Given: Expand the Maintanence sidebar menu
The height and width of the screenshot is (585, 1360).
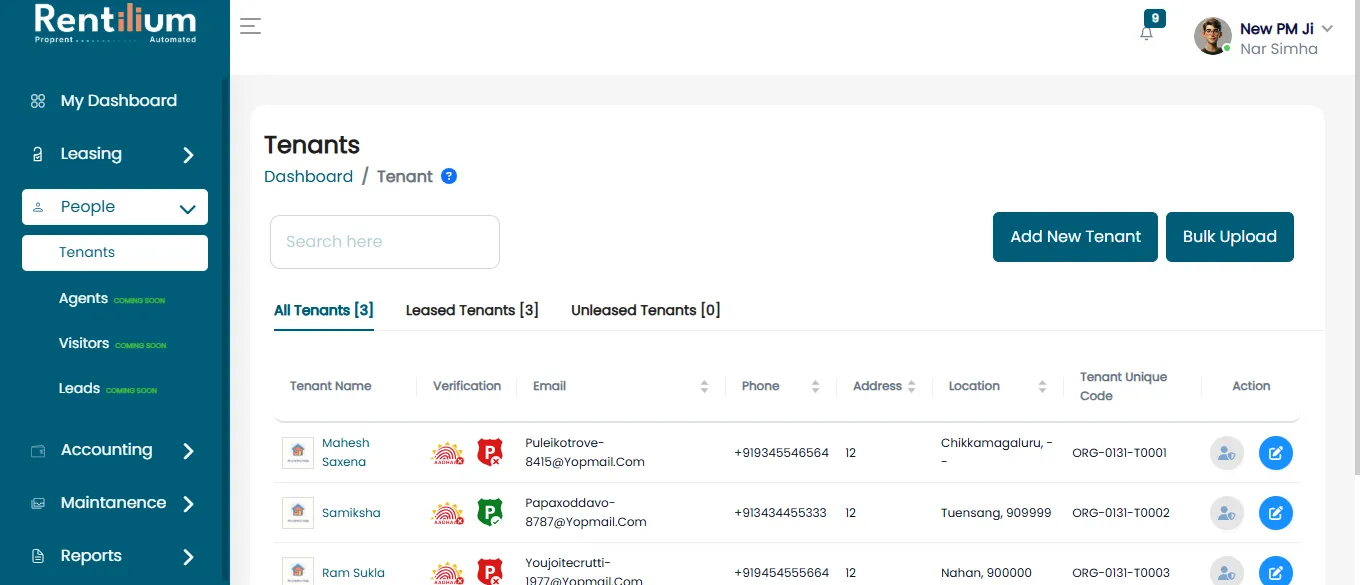Looking at the screenshot, I should click(x=115, y=503).
